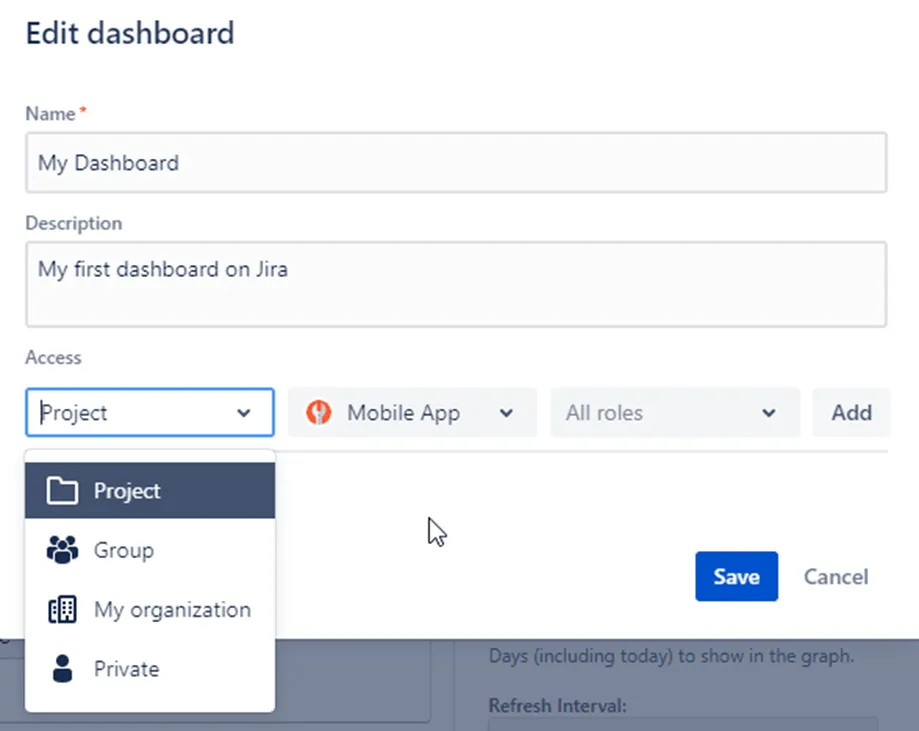
Task: Cancel editing the dashboard
Action: pos(836,577)
